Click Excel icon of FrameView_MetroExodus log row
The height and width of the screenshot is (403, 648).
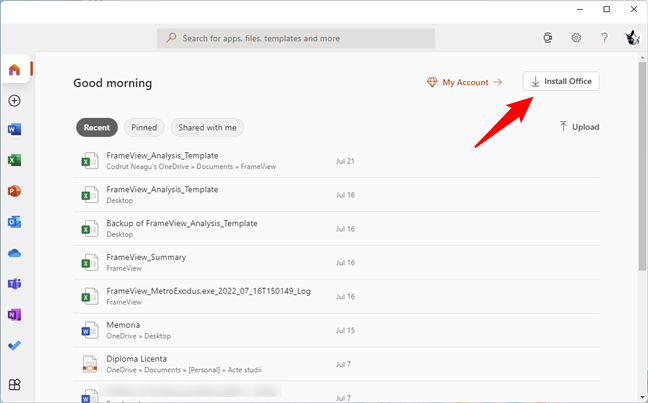click(90, 296)
